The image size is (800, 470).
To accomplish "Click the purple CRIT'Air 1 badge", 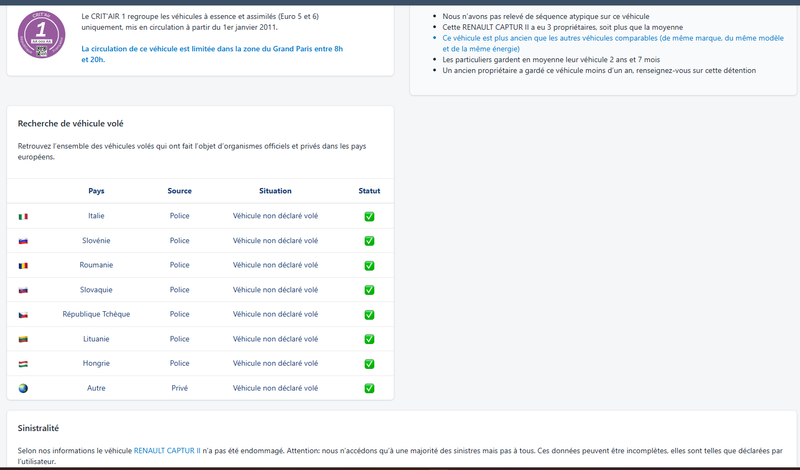I will (41, 35).
